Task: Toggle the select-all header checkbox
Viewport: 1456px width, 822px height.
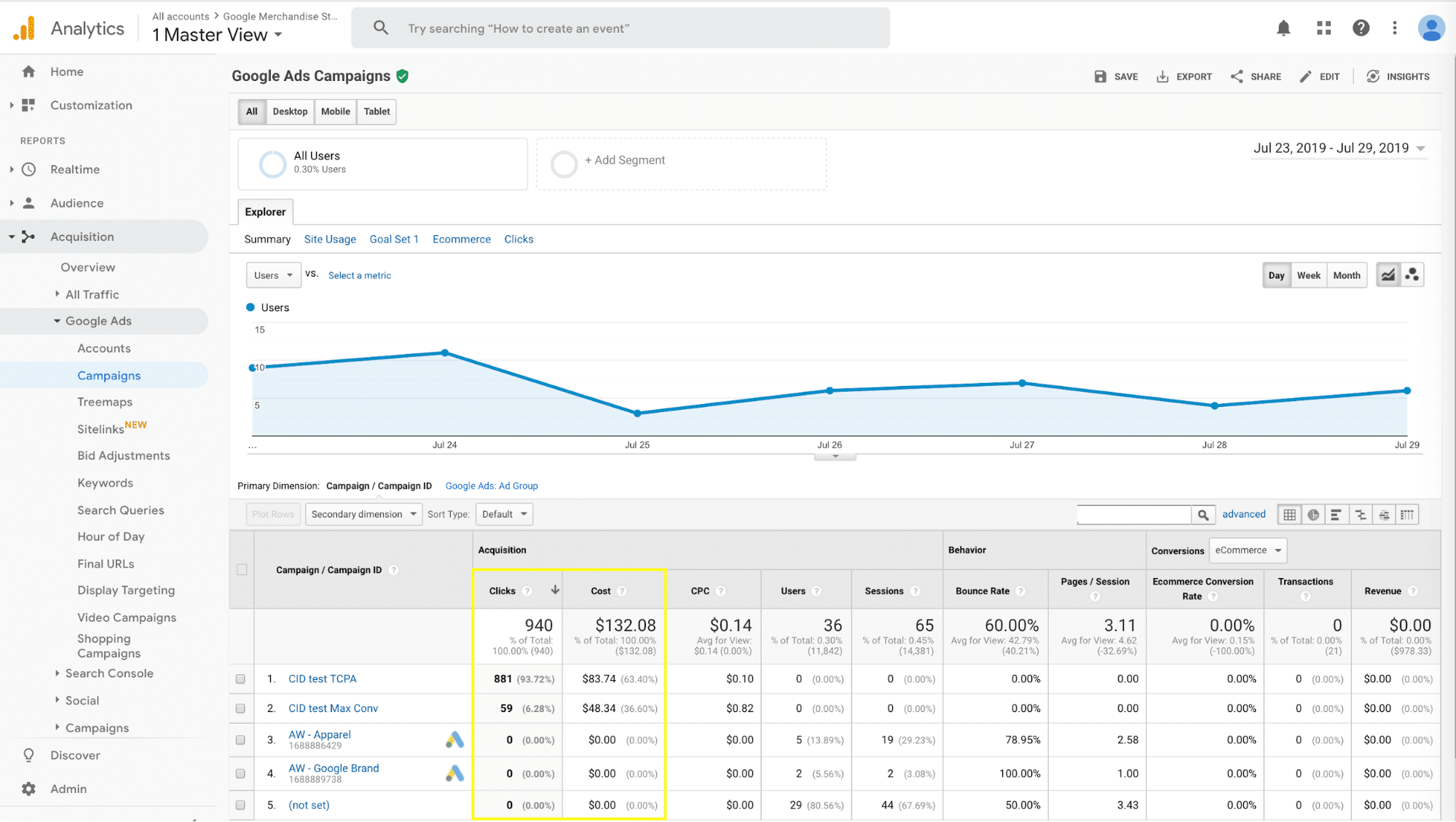Action: pyautogui.click(x=242, y=570)
